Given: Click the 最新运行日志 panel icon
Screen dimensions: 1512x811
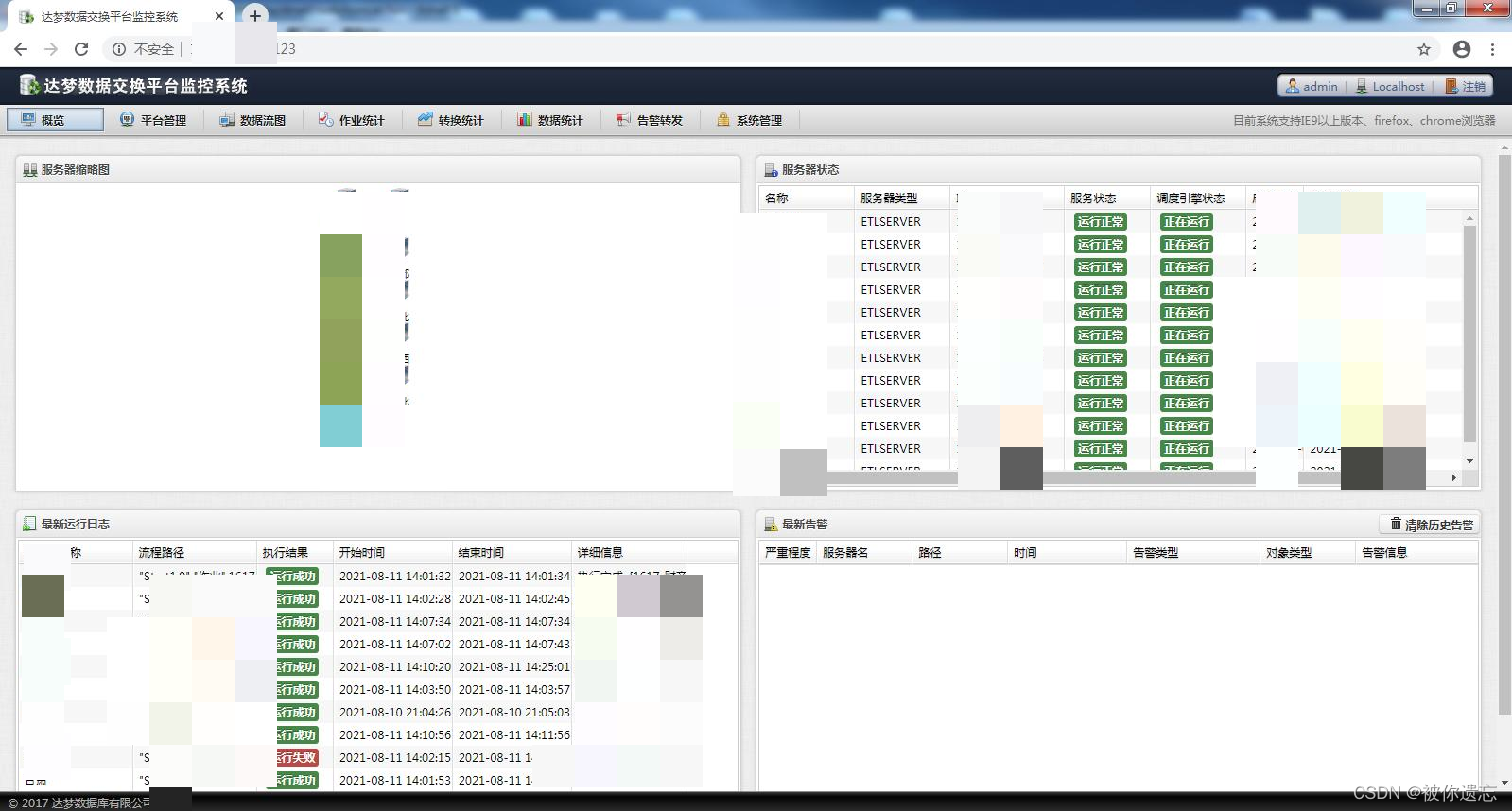Looking at the screenshot, I should pyautogui.click(x=29, y=524).
